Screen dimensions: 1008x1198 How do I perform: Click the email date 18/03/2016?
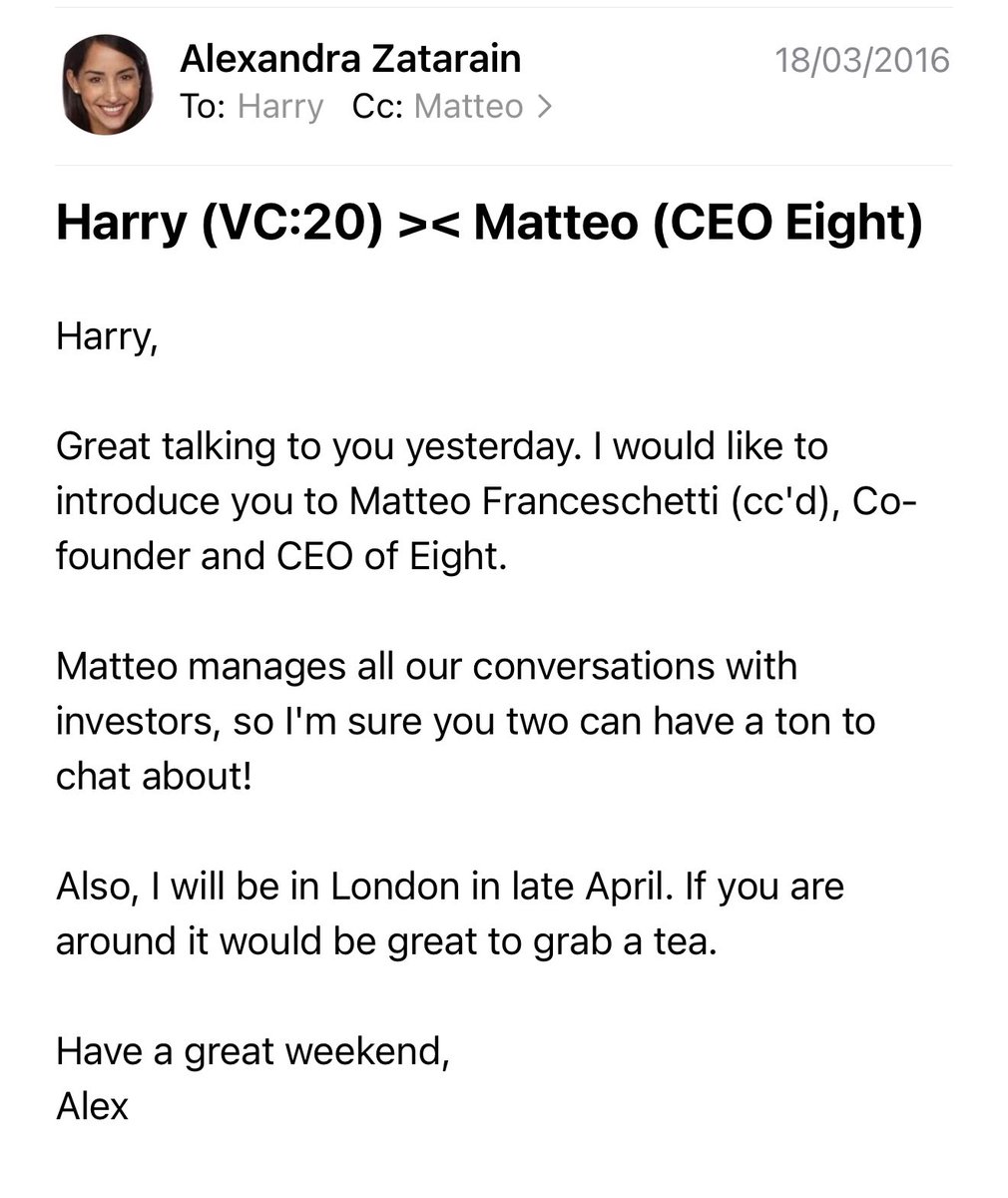[863, 59]
